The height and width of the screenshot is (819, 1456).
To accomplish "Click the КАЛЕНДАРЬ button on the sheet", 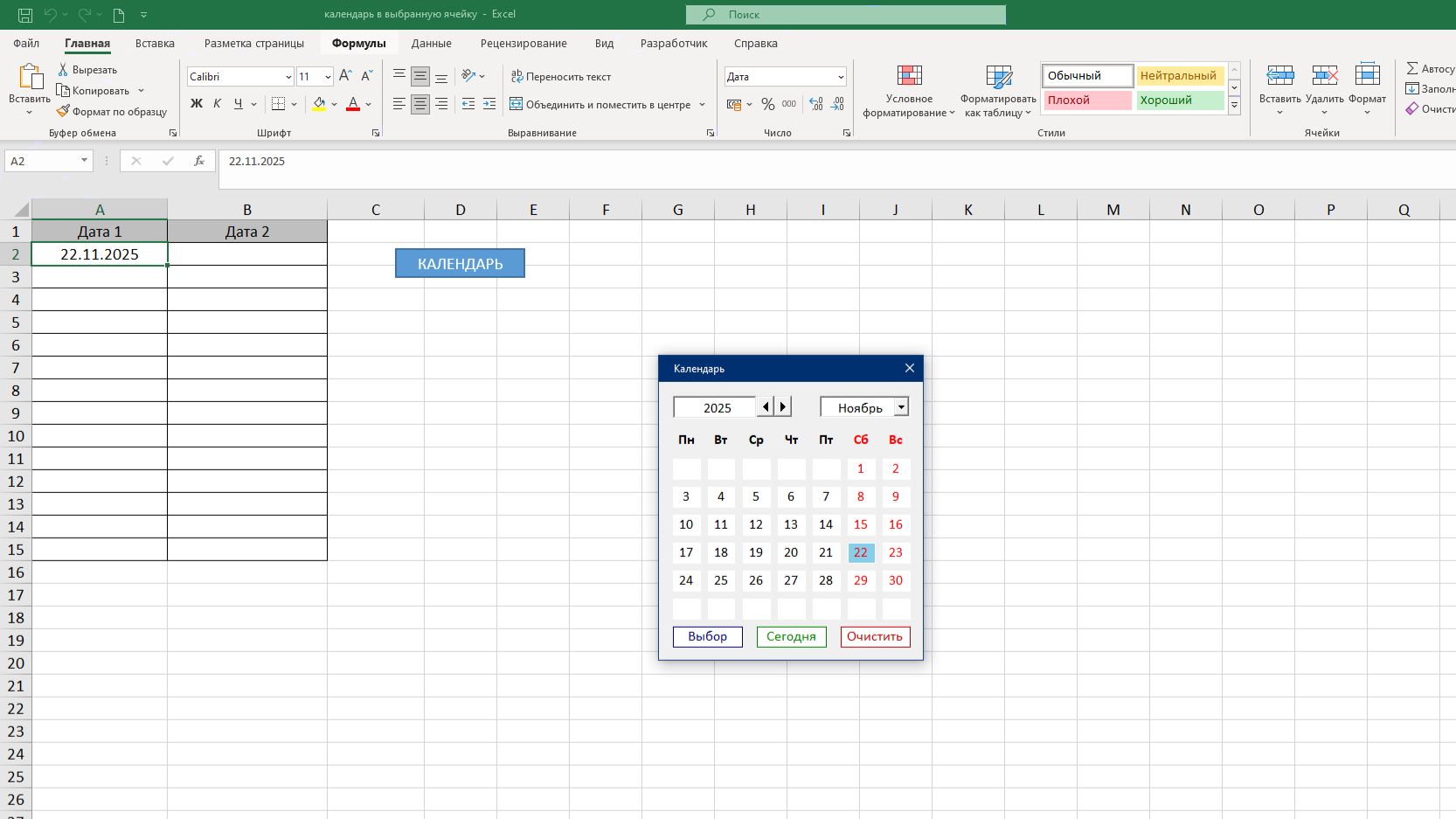I will [460, 263].
